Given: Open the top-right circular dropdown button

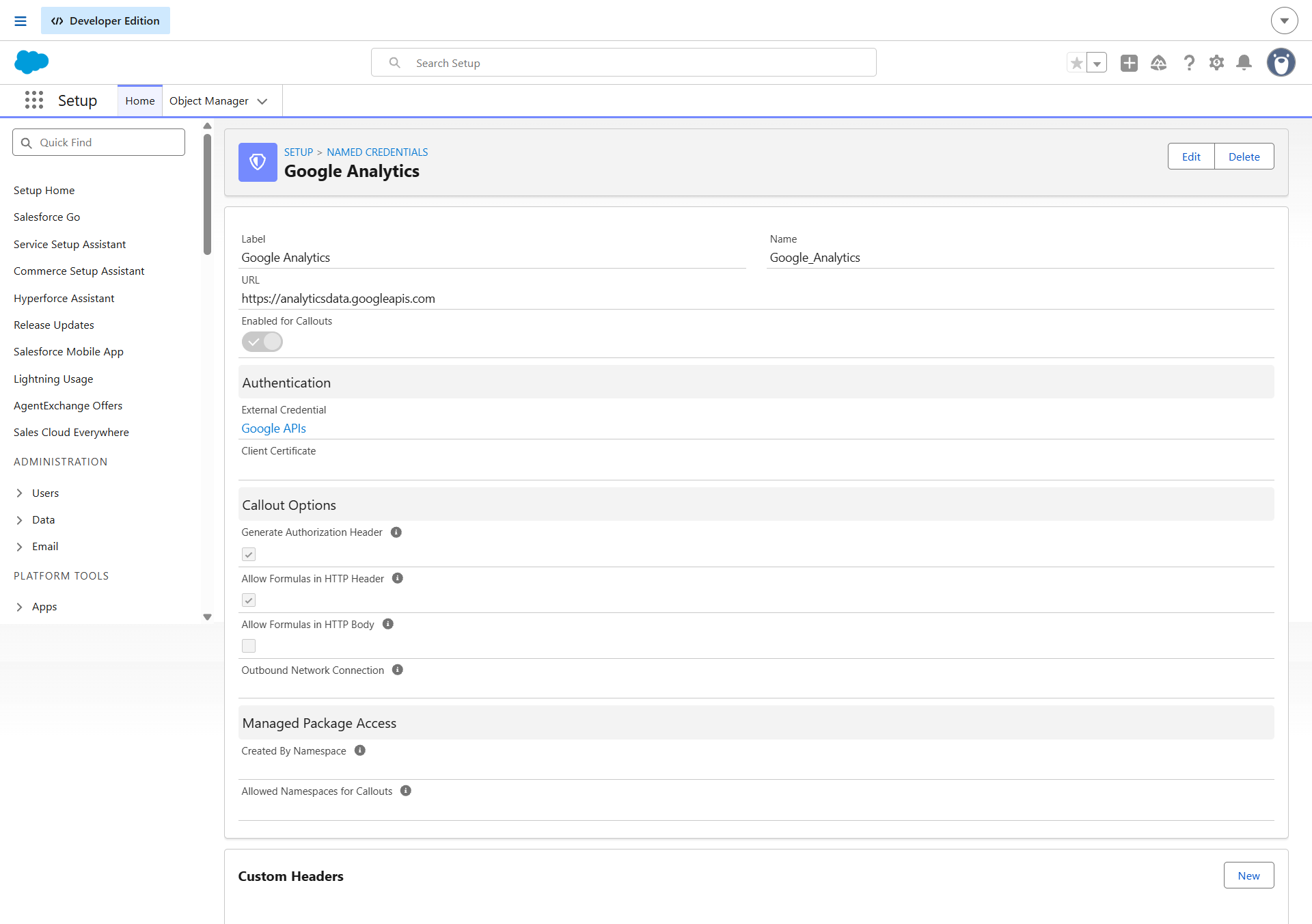Looking at the screenshot, I should pyautogui.click(x=1285, y=21).
